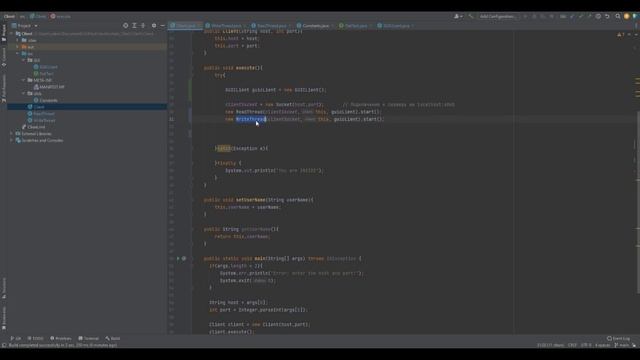The height and width of the screenshot is (360, 640).
Task: Expand Scratches and Consoles node
Action: [x=11, y=140]
